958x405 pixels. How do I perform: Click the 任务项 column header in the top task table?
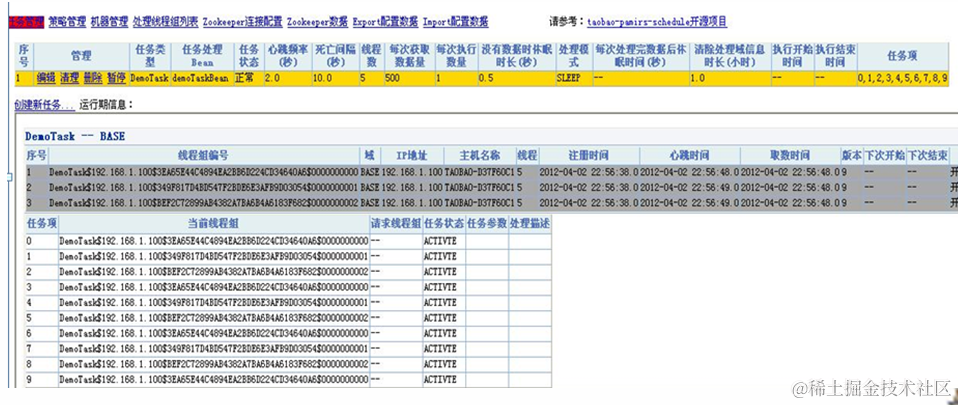tap(902, 56)
